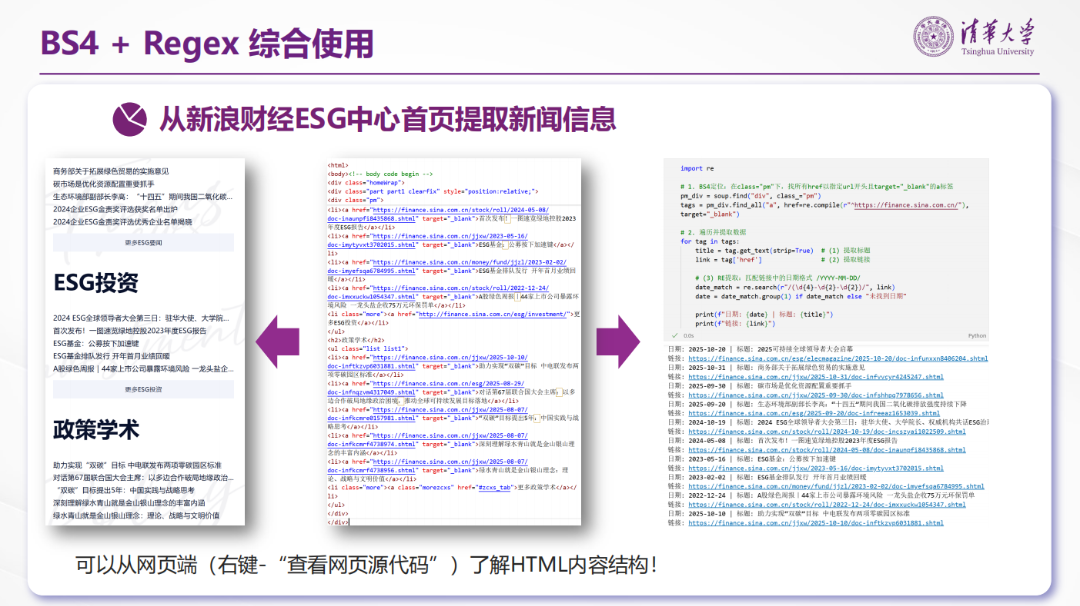1080x606 pixels.
Task: Click the 're.search' date_match code line
Action: [x=795, y=287]
